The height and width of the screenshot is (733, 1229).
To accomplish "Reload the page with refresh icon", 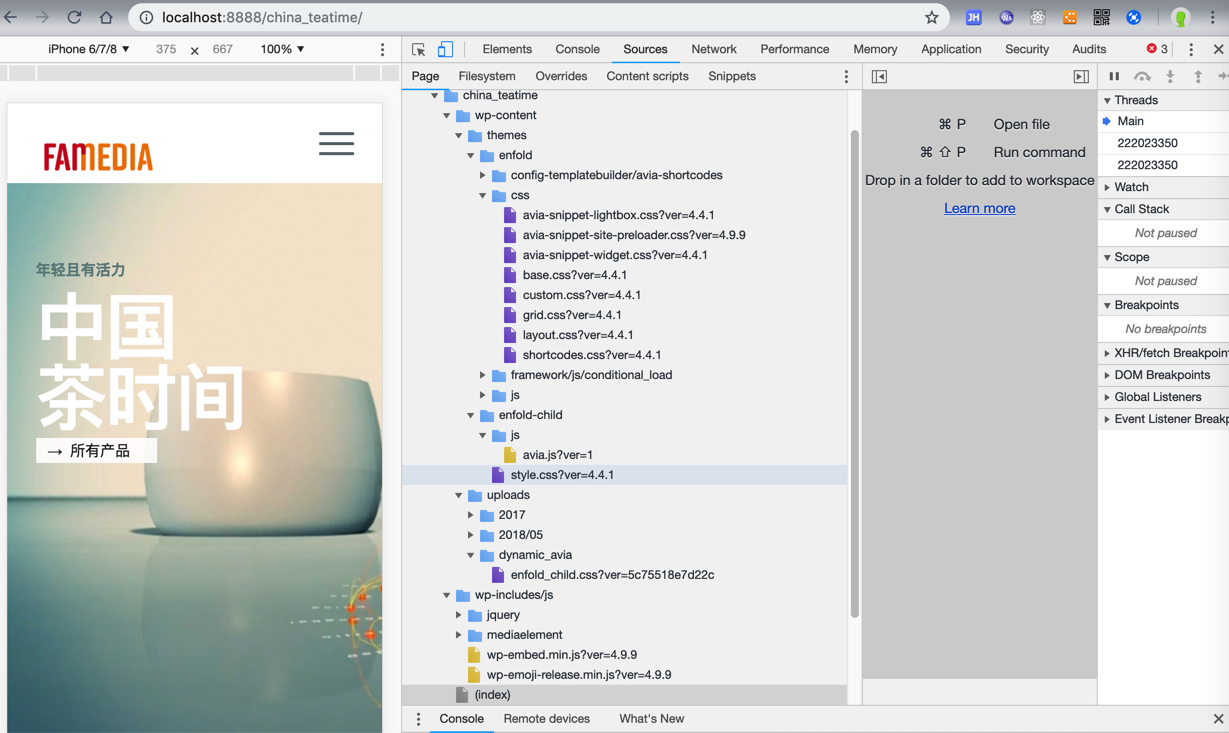I will click(74, 17).
